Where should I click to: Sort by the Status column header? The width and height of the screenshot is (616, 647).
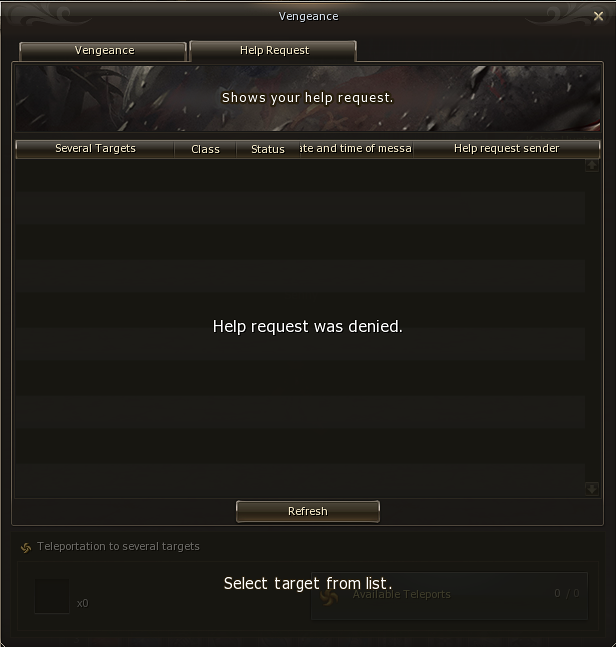click(x=268, y=149)
